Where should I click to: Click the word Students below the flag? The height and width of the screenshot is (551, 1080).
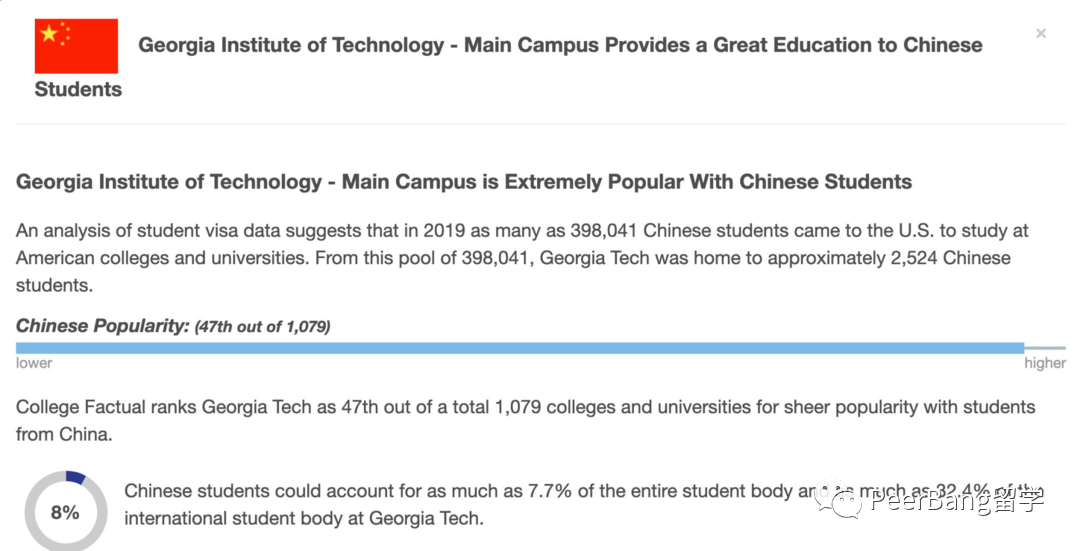pyautogui.click(x=78, y=89)
